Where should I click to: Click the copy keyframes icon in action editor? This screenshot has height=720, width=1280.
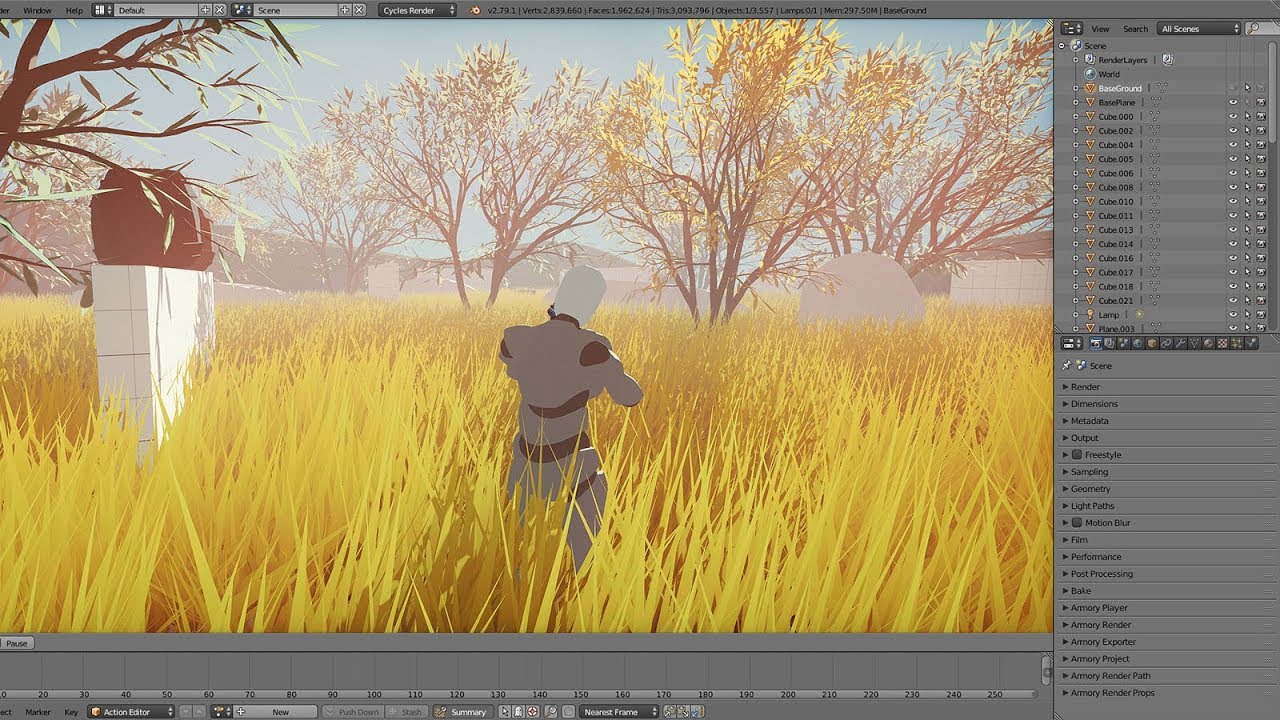(670, 712)
